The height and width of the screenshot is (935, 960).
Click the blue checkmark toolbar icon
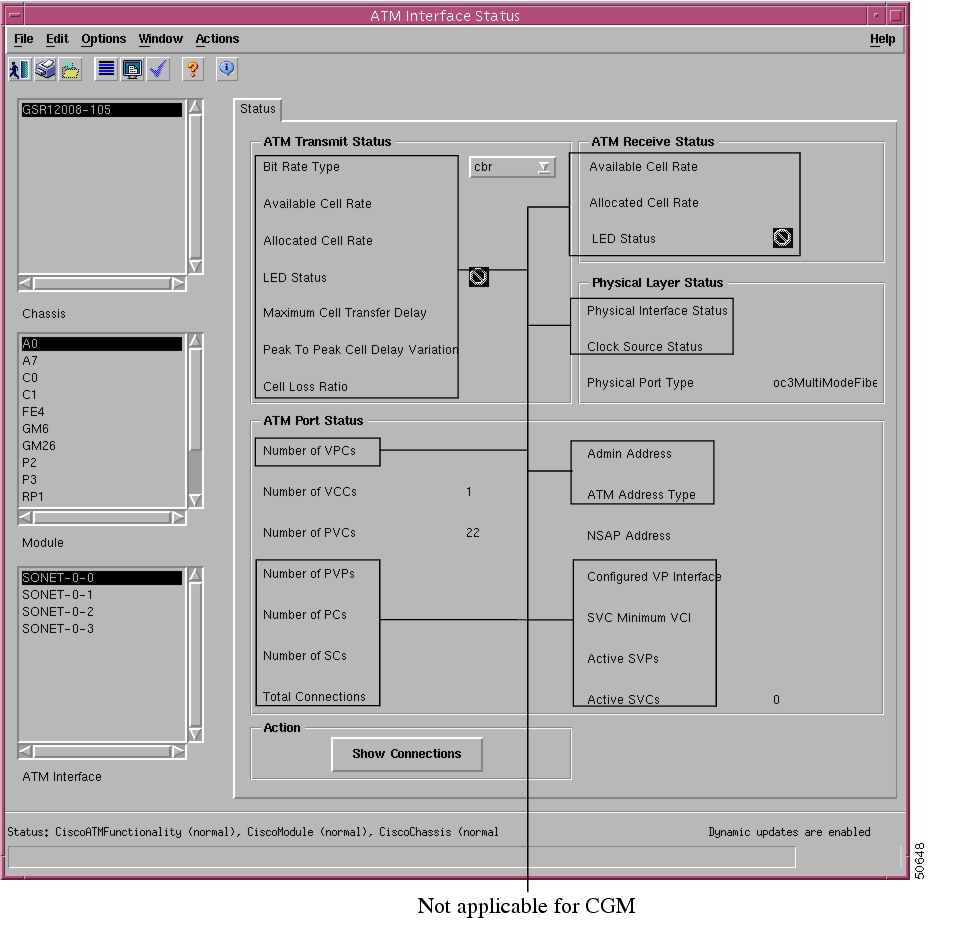(159, 69)
